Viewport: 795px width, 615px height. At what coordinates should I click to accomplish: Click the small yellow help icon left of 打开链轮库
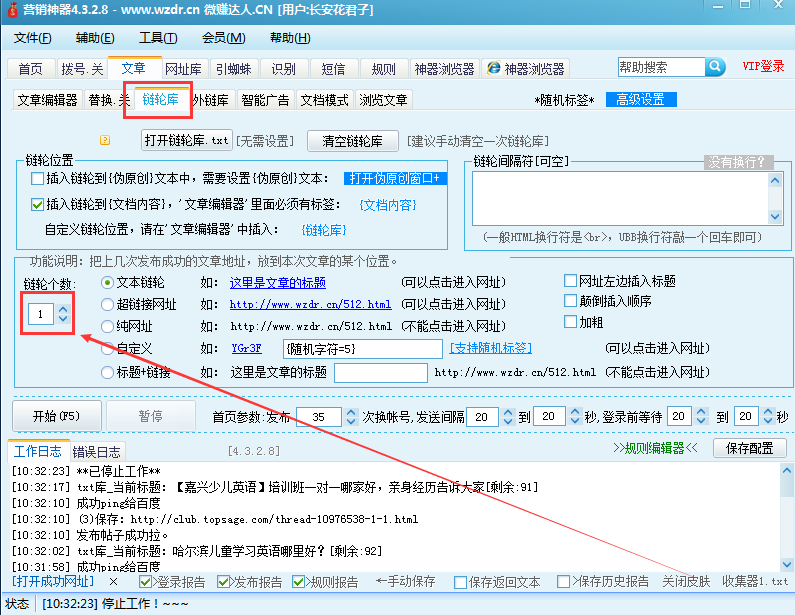click(105, 141)
